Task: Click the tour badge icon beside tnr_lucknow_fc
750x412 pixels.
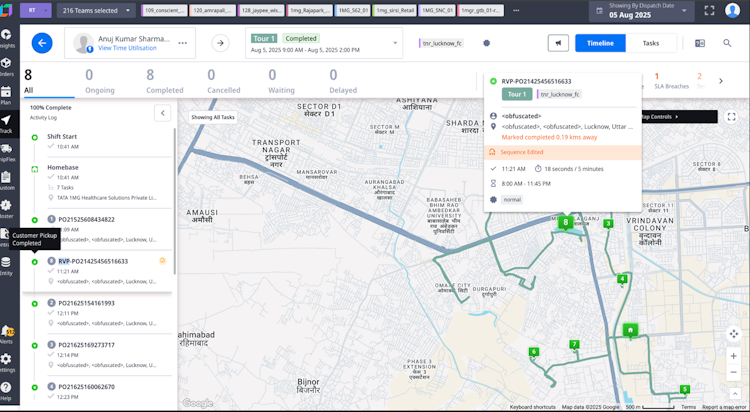Action: (486, 43)
